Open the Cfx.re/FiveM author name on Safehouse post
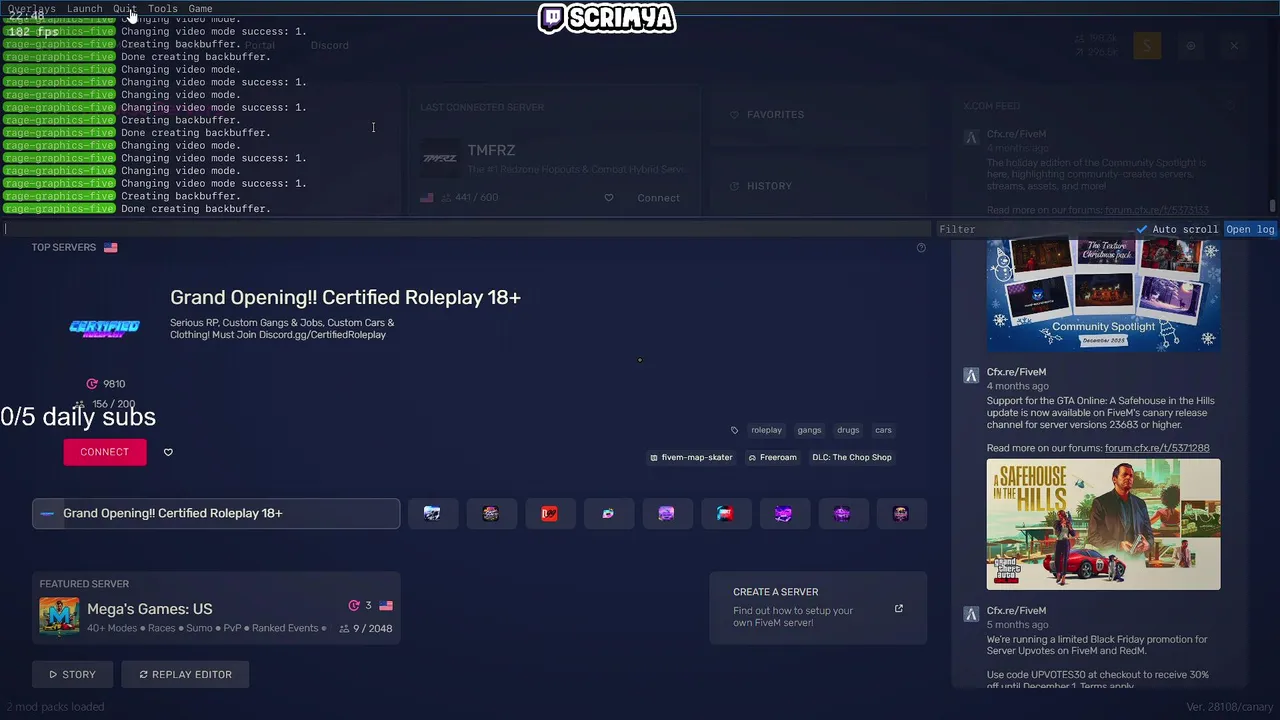 coord(1016,372)
